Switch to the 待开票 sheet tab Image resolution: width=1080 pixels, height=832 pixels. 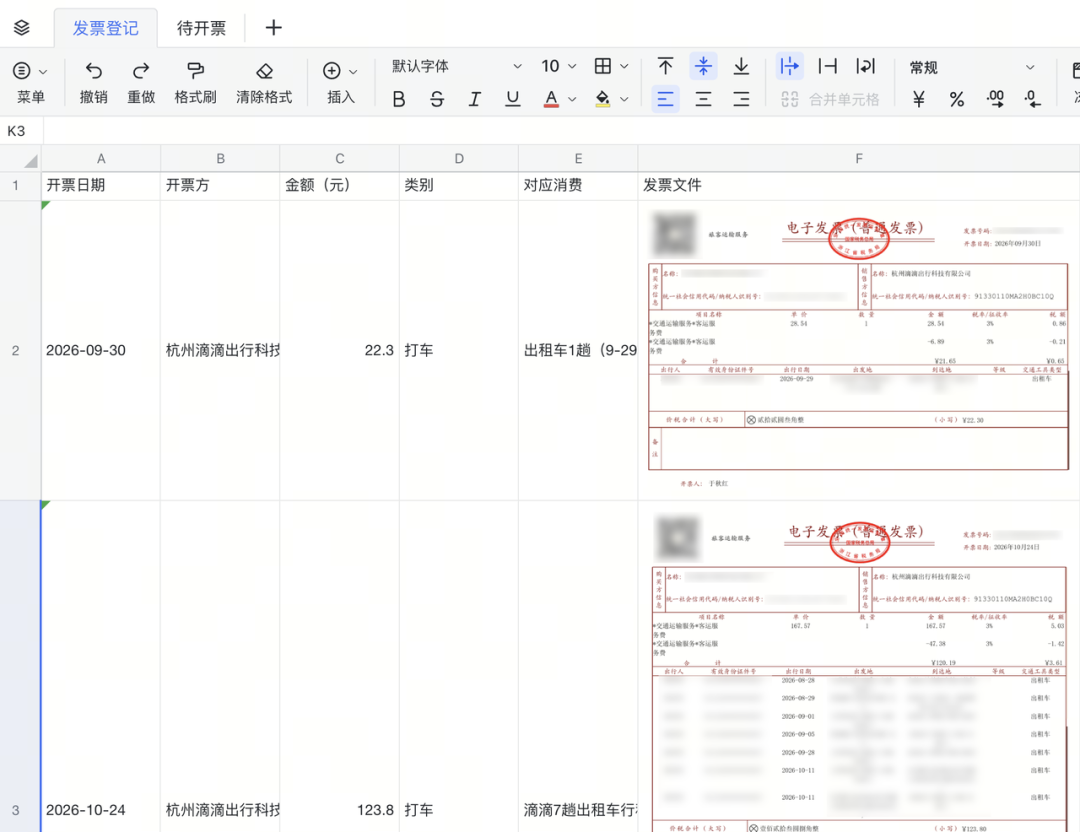(x=201, y=28)
